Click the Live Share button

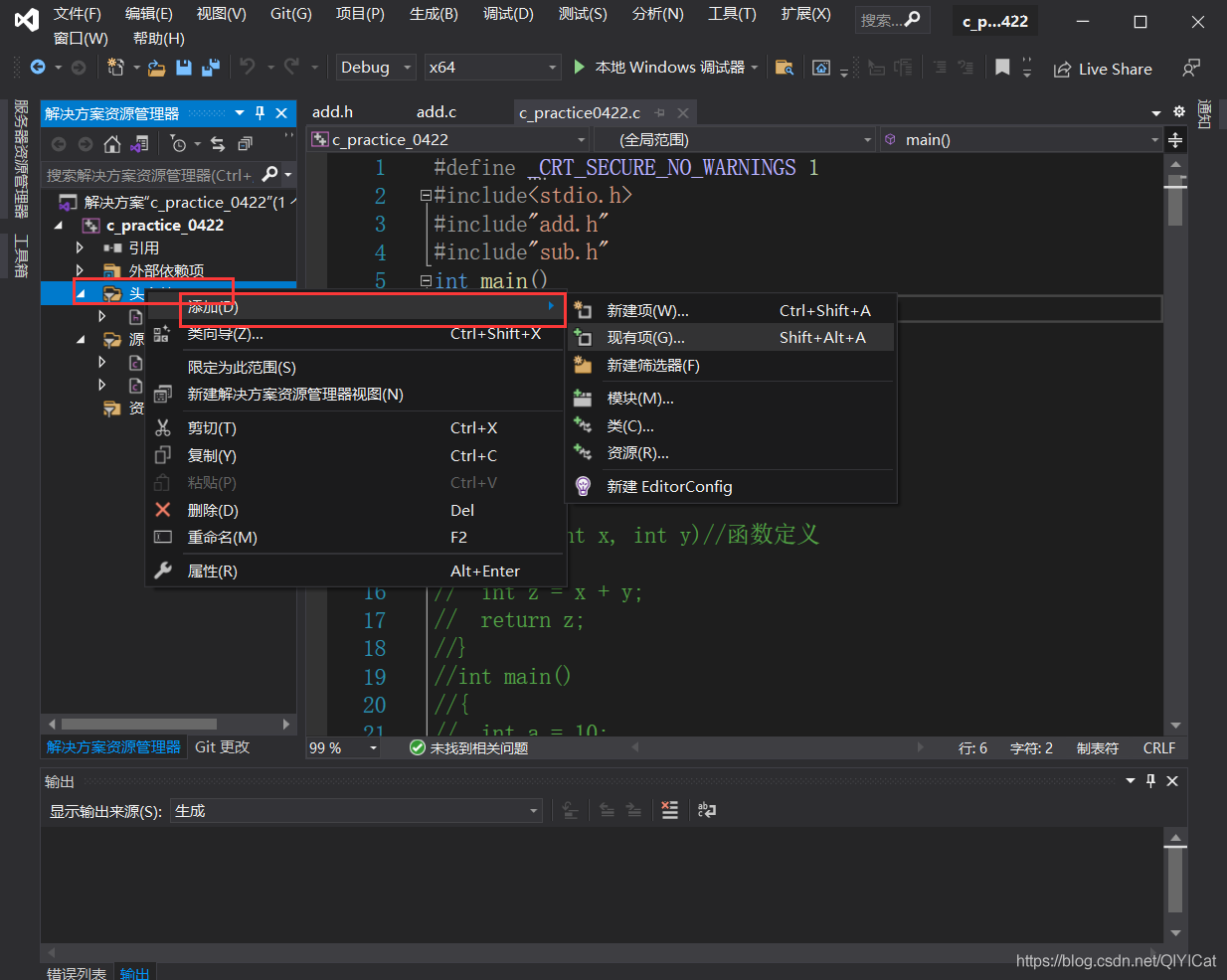pos(1103,69)
